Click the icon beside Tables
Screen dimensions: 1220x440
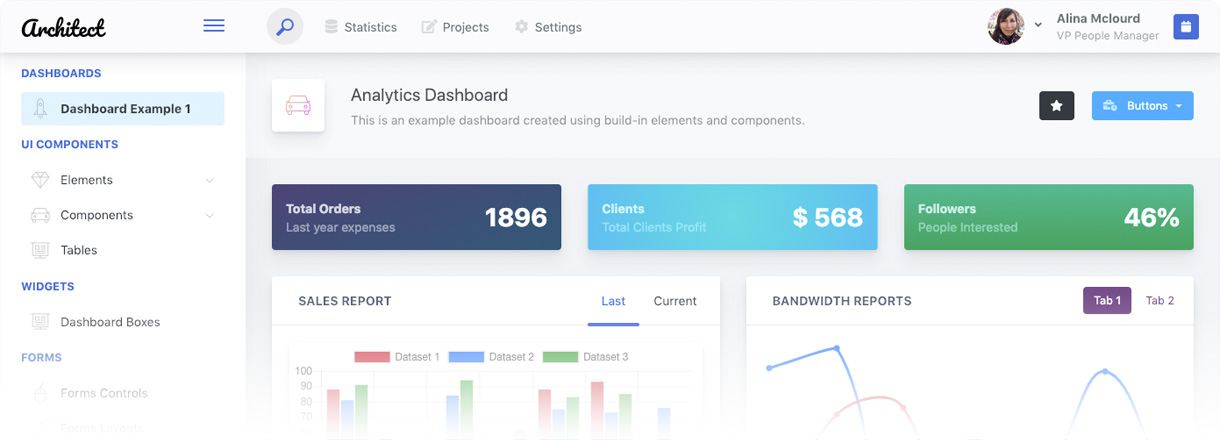point(40,250)
